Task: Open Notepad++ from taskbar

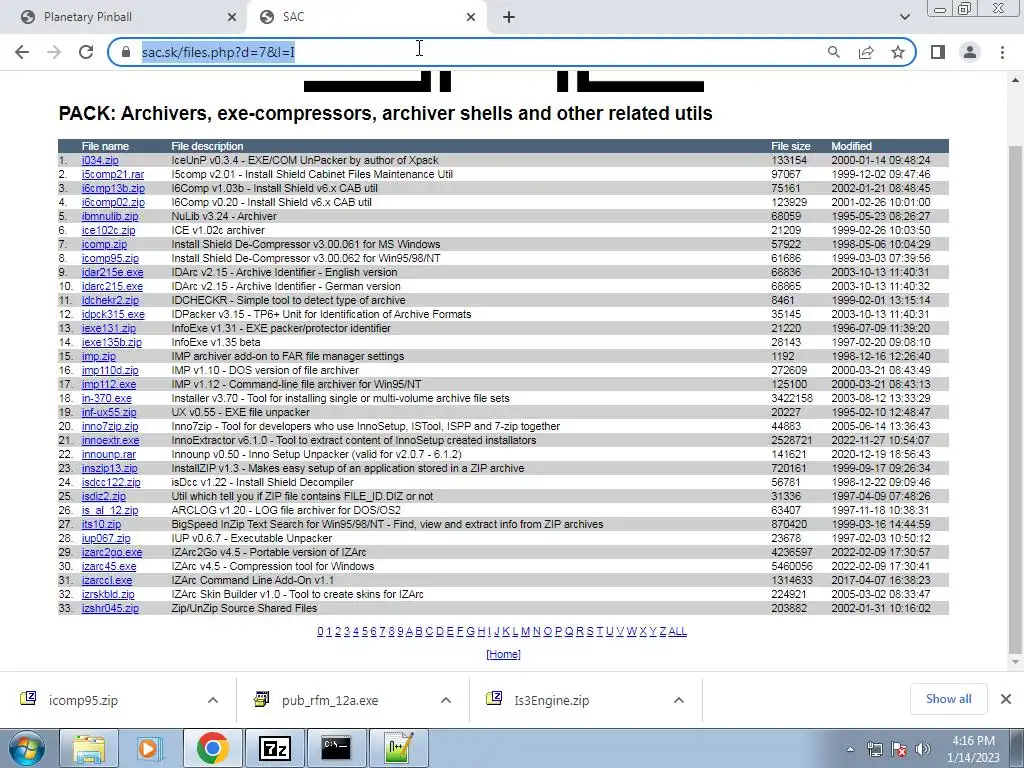Action: (398, 748)
